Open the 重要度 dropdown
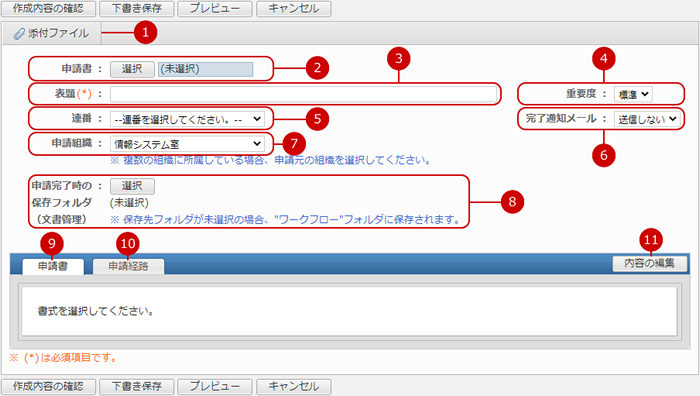The width and height of the screenshot is (700, 396). coord(633,94)
